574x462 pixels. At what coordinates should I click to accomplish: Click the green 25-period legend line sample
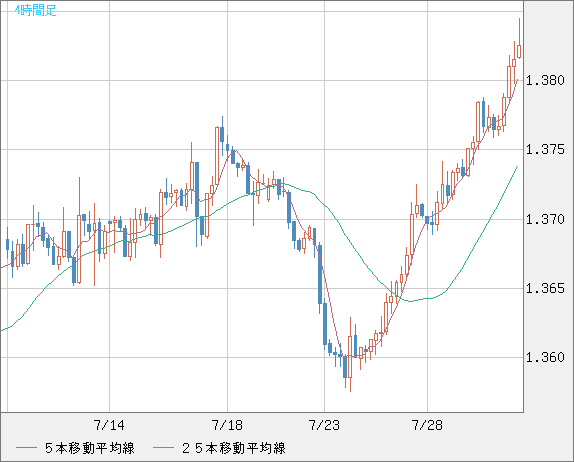(163, 448)
